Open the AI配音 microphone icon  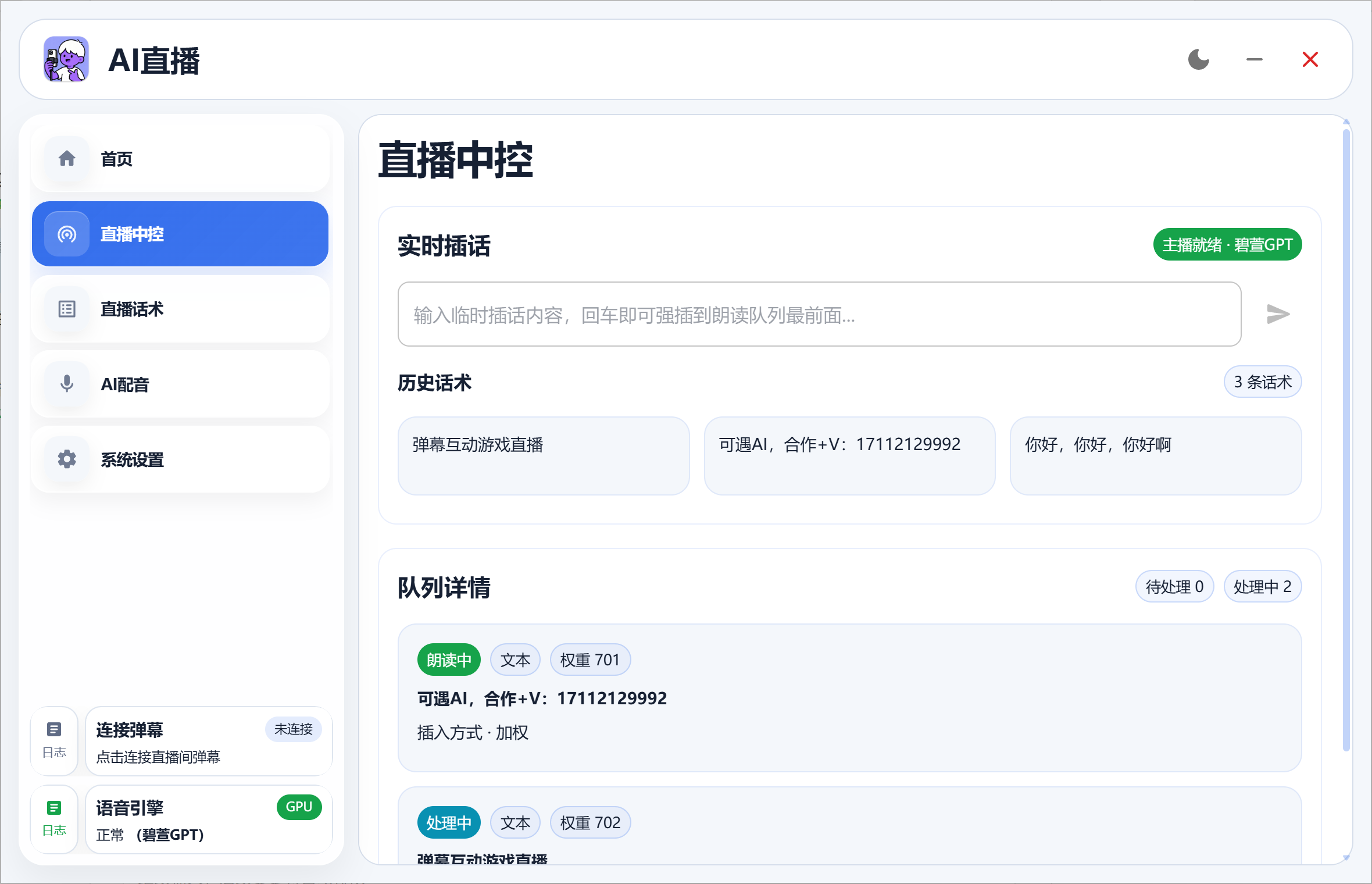pyautogui.click(x=66, y=384)
